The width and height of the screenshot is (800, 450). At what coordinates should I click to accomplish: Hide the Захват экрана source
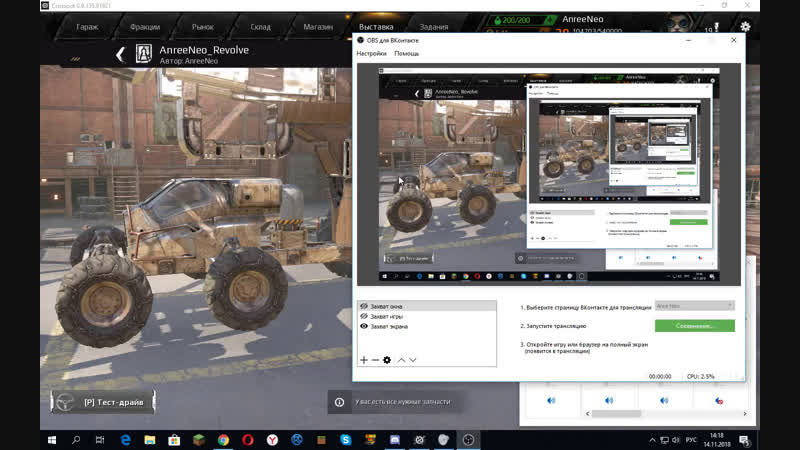point(364,326)
